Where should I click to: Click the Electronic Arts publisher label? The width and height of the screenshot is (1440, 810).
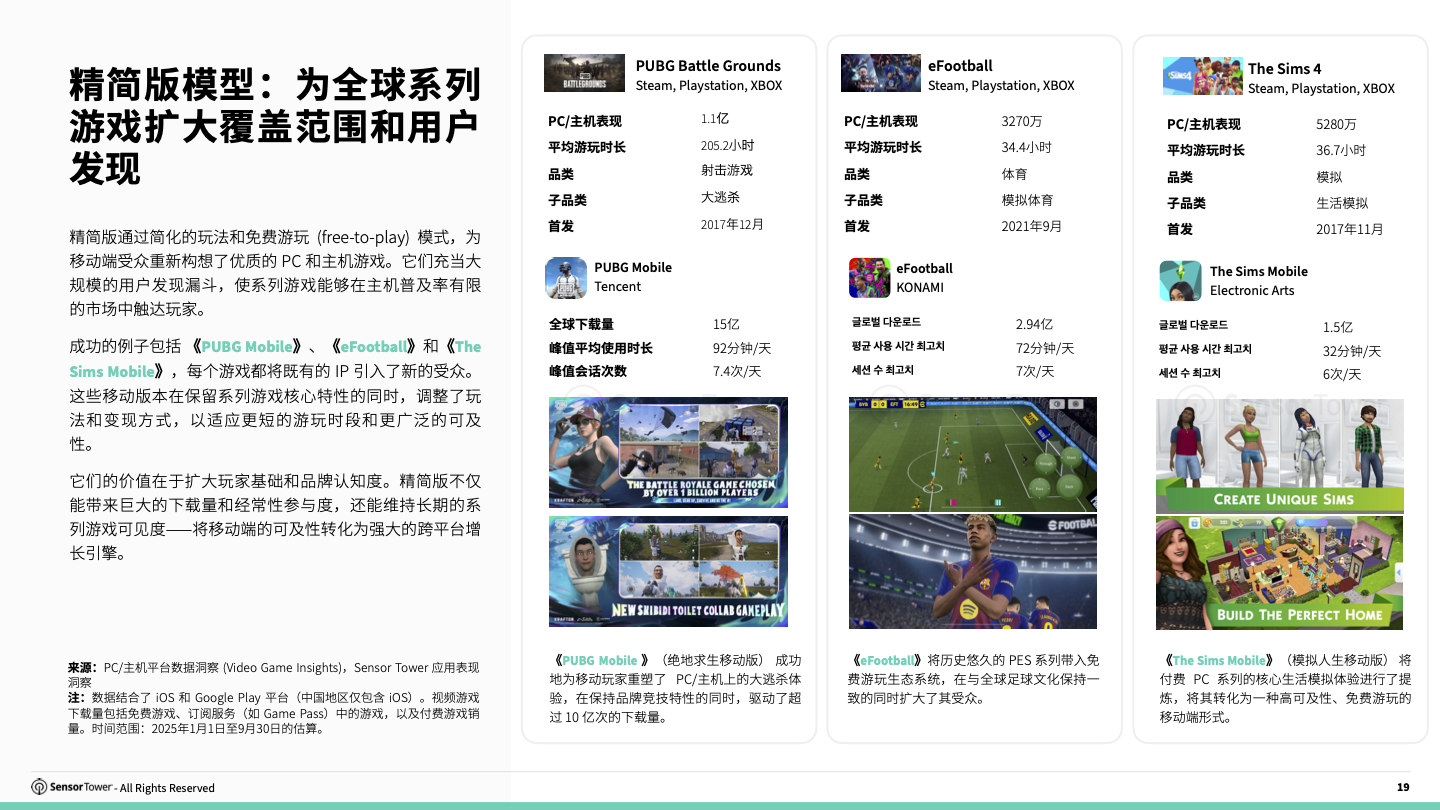(x=1252, y=290)
